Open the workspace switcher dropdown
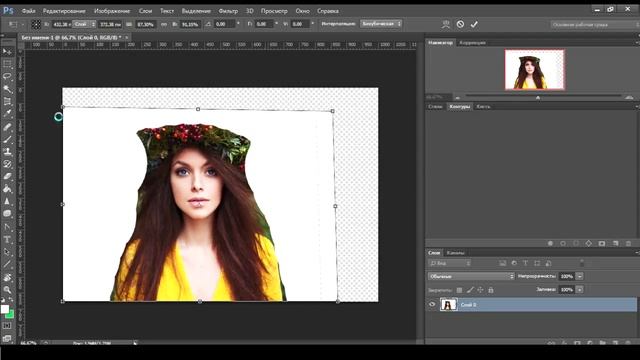 [595, 25]
